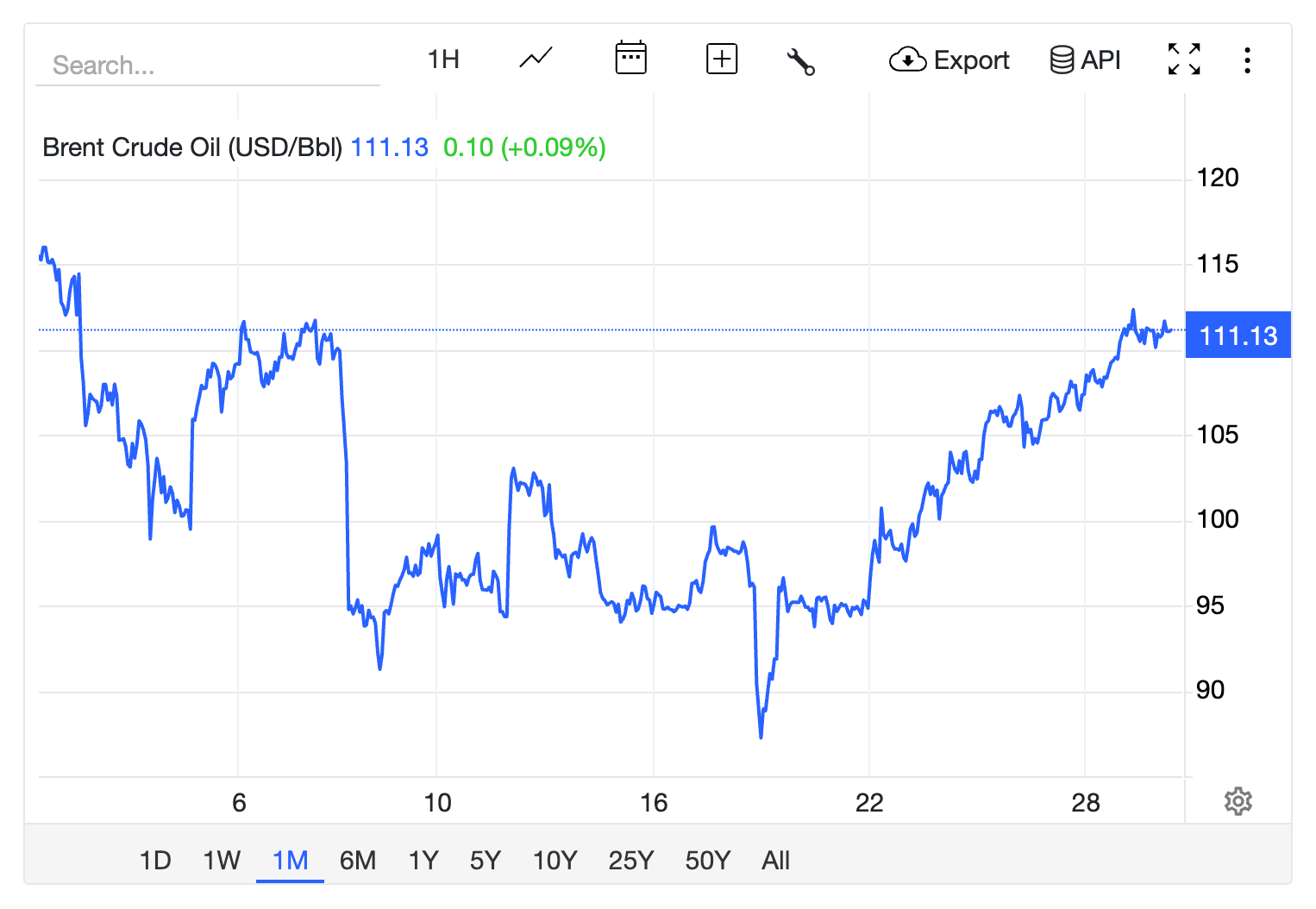Screen dimensions: 1316x909
Task: Click the date axis label 6
Action: point(239,803)
